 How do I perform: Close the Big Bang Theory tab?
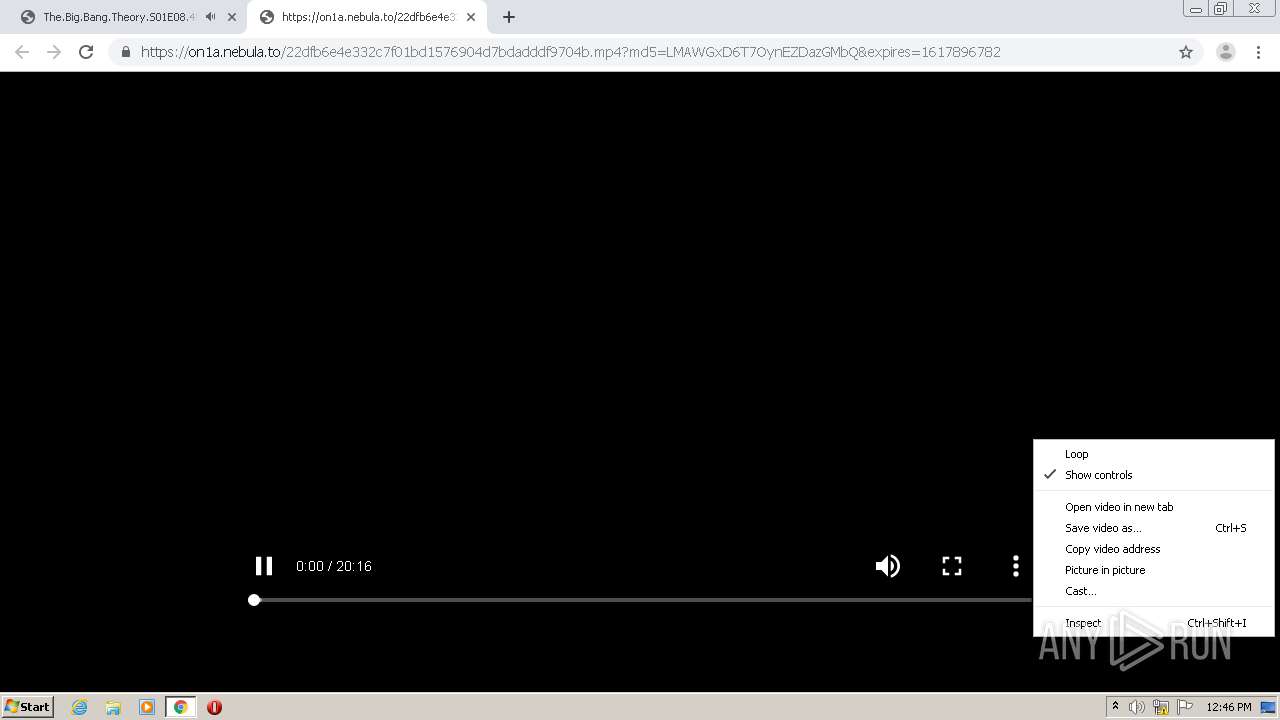pos(232,17)
